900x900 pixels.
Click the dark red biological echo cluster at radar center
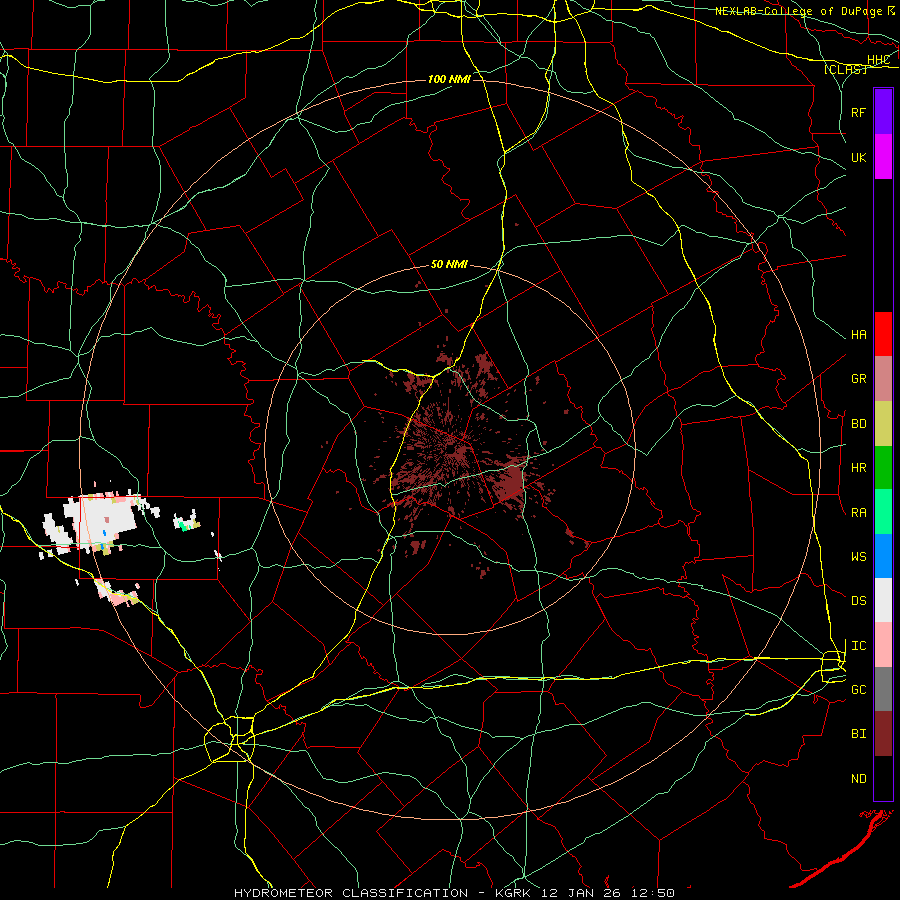coord(453,453)
